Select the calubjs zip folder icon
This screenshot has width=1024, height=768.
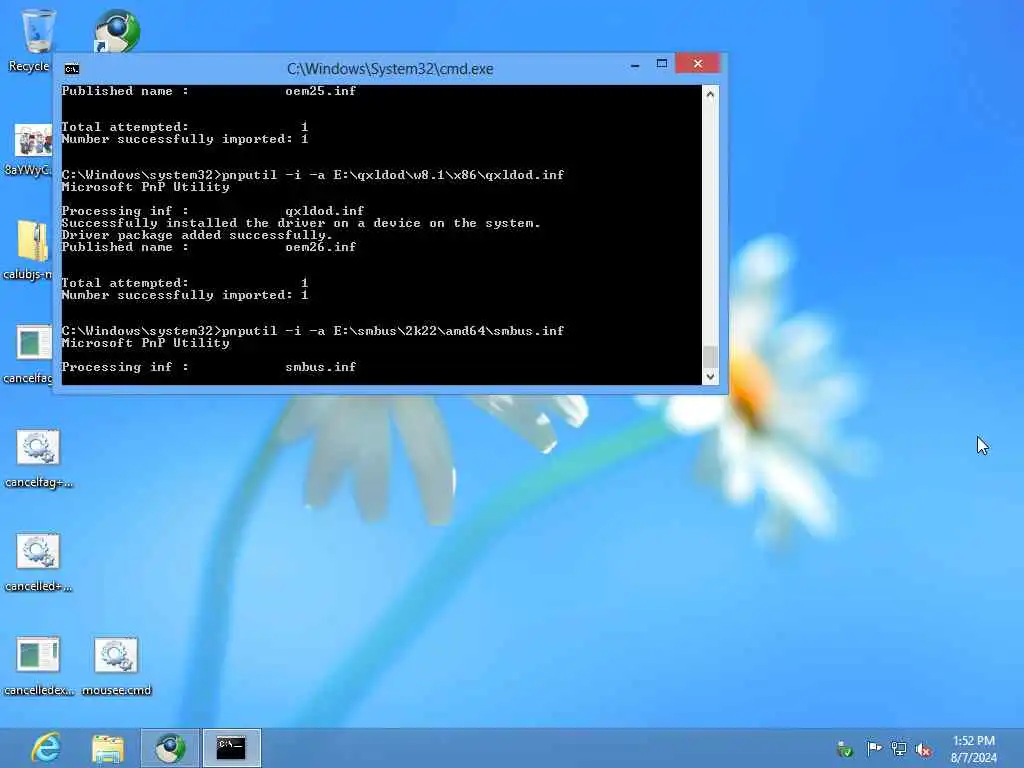coord(33,241)
